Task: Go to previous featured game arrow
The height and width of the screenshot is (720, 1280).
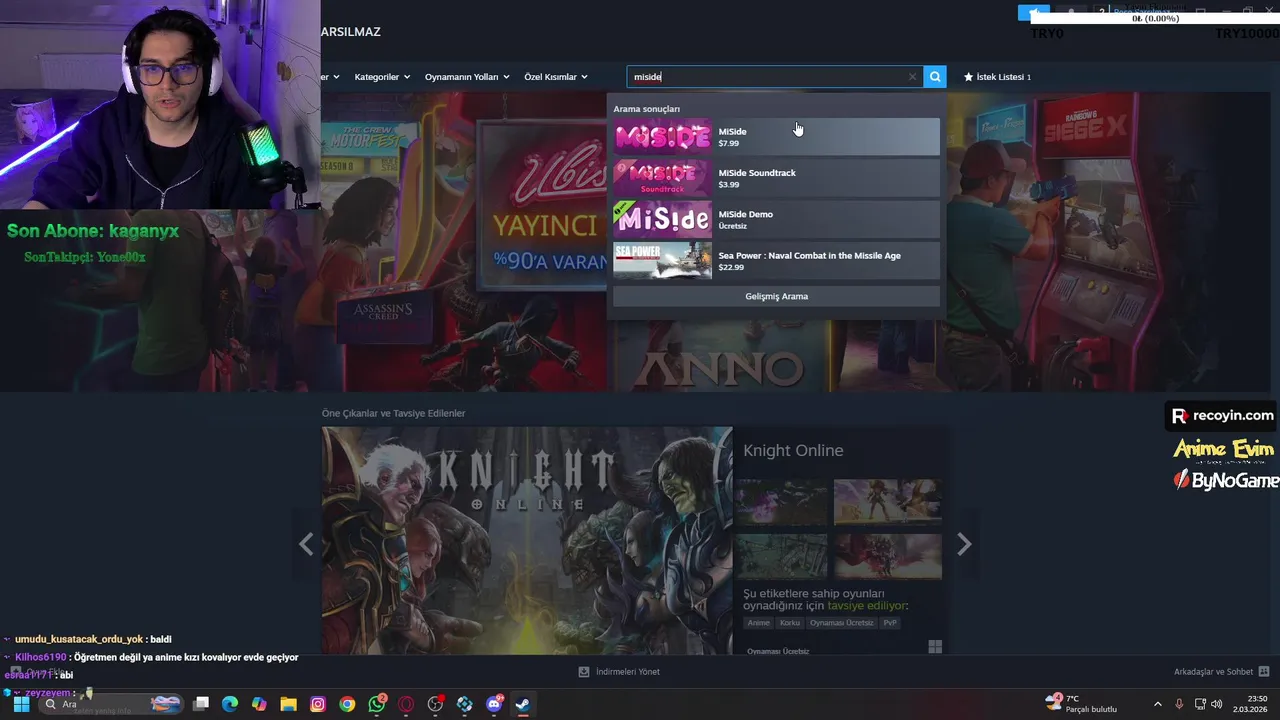Action: tap(306, 544)
